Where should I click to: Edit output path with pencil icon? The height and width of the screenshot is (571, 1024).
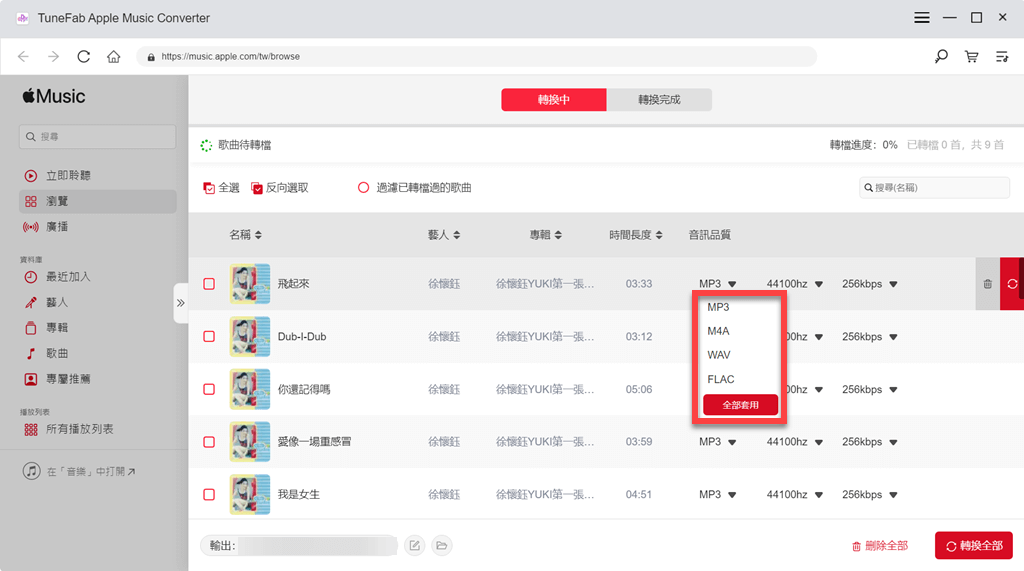click(415, 545)
